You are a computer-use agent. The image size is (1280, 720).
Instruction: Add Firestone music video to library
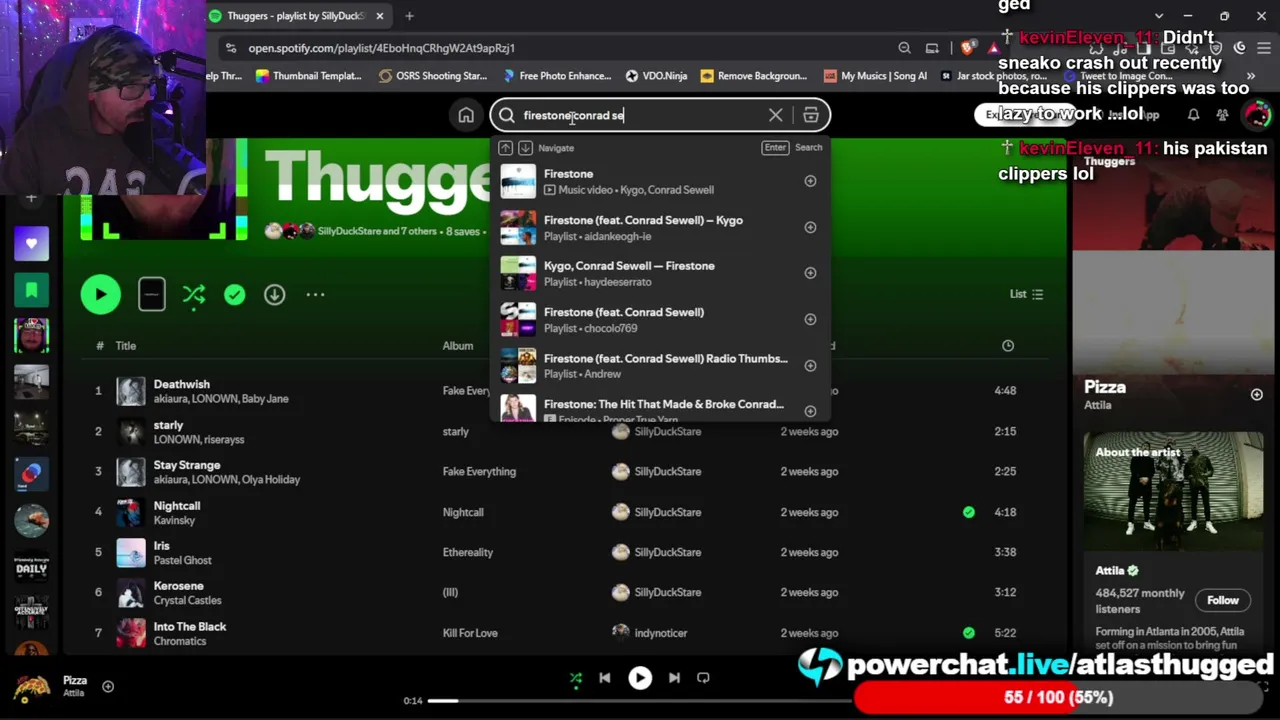810,181
